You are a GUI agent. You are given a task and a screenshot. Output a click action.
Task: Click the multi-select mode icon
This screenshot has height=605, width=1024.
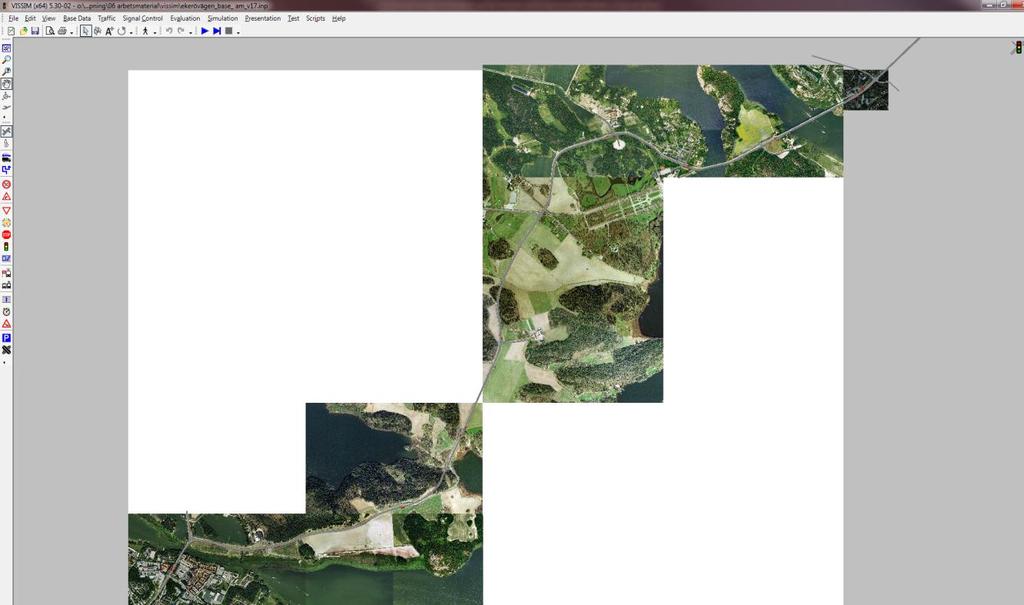[x=97, y=31]
